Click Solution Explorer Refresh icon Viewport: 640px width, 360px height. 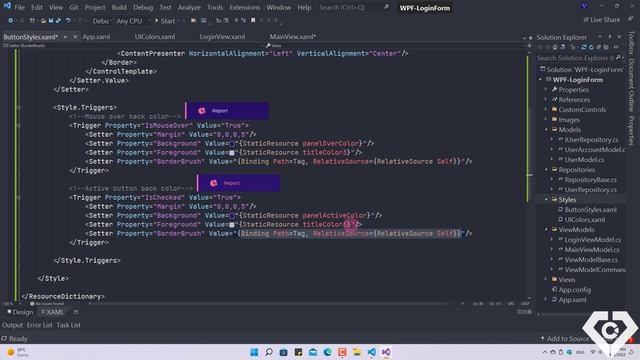click(x=591, y=47)
